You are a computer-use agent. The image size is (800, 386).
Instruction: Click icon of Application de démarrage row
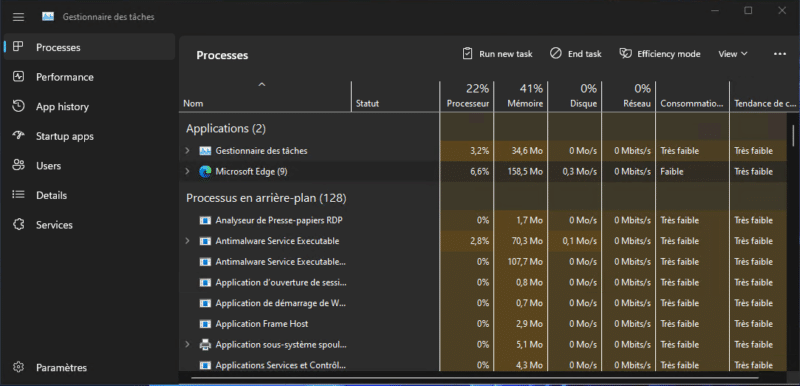[205, 303]
